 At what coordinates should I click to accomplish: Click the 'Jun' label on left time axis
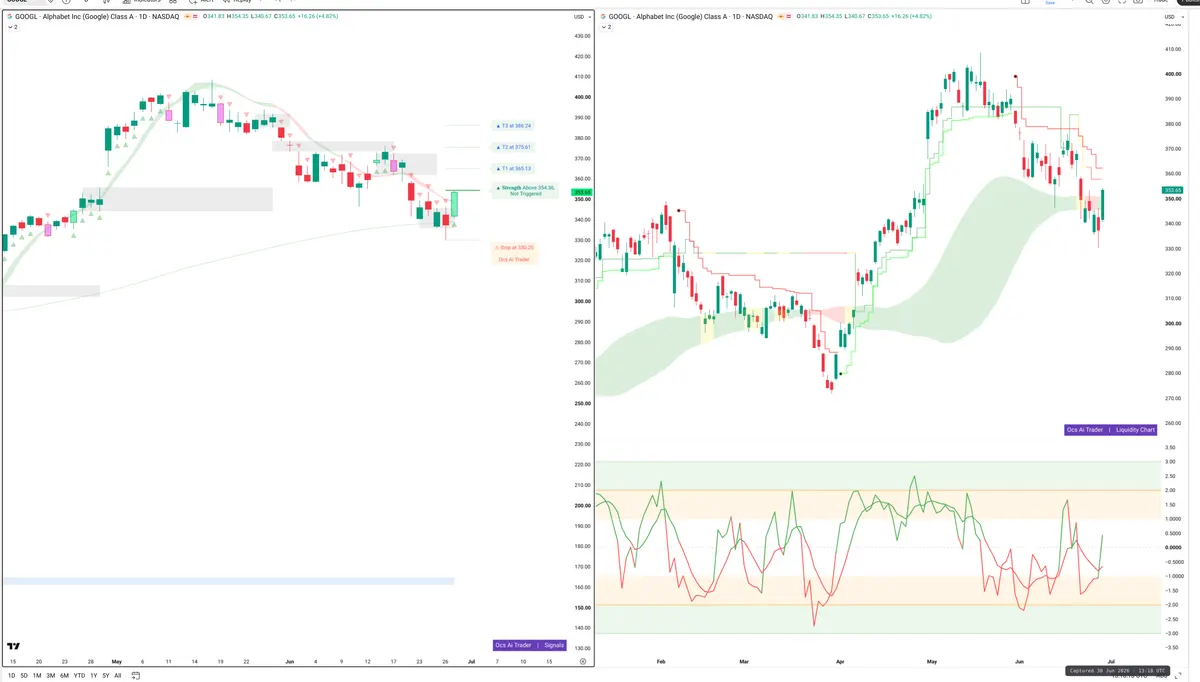290,661
